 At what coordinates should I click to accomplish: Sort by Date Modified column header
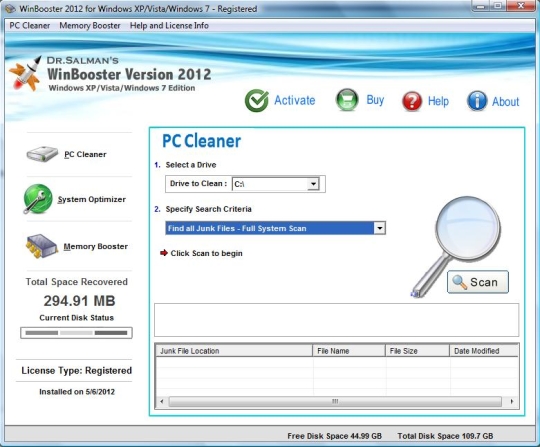484,351
